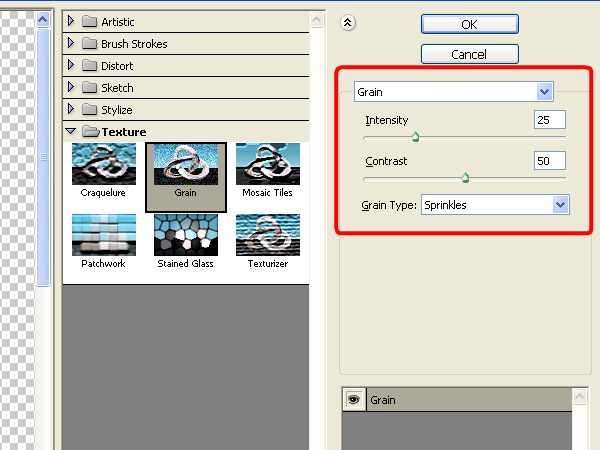
Task: Select the Grain effect layer row
Action: tap(457, 400)
